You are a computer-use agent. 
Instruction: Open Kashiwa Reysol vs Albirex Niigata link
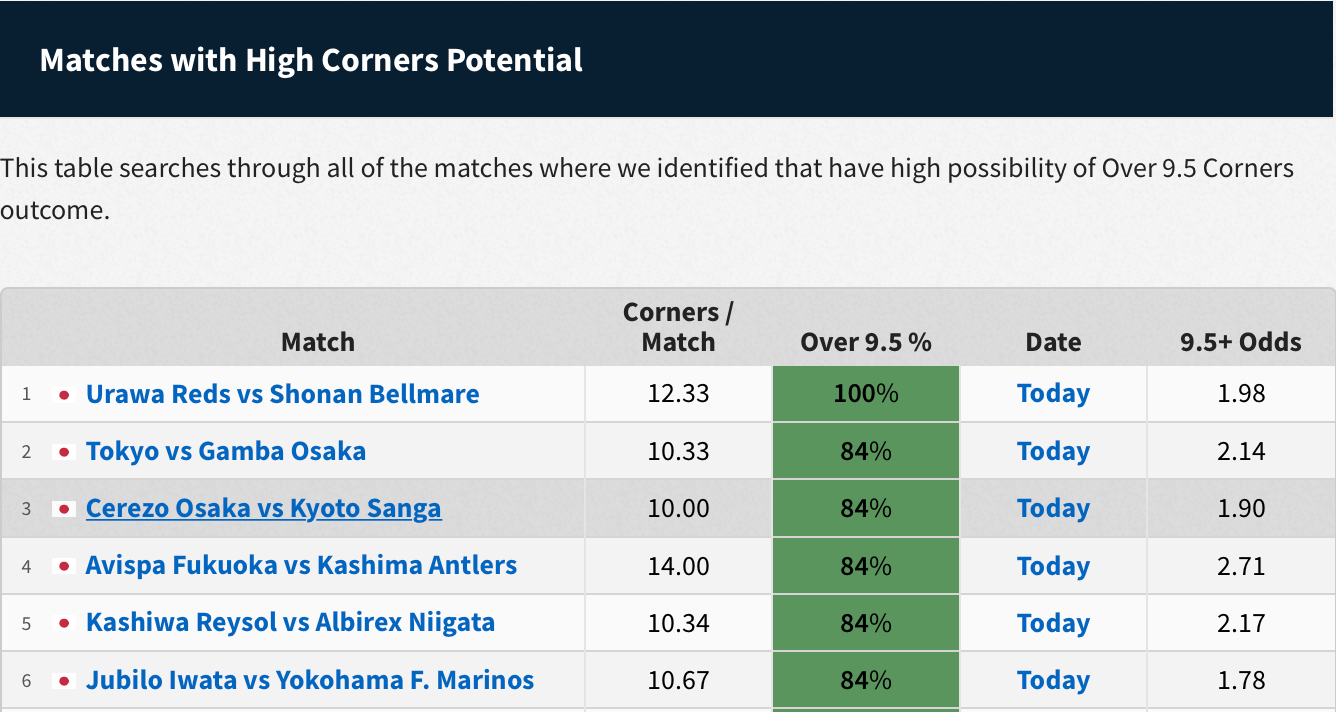[x=292, y=622]
